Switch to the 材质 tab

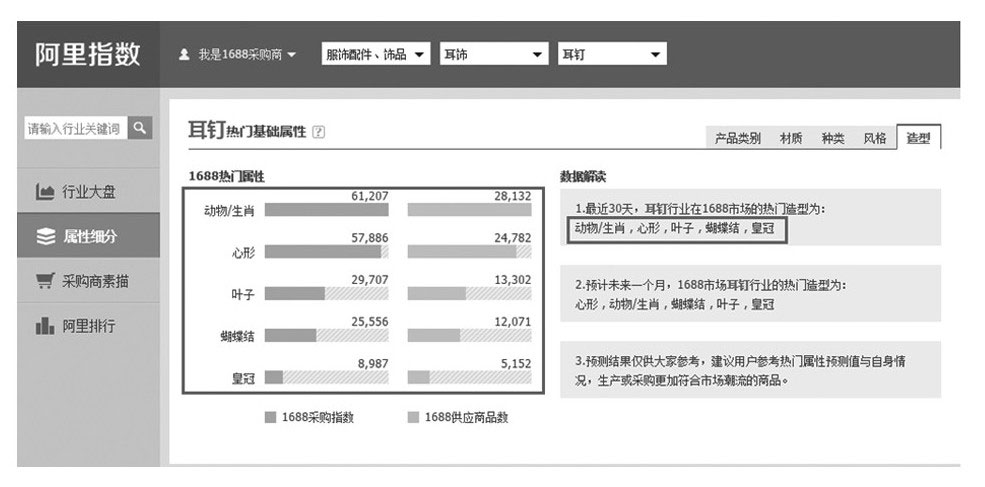tap(791, 138)
